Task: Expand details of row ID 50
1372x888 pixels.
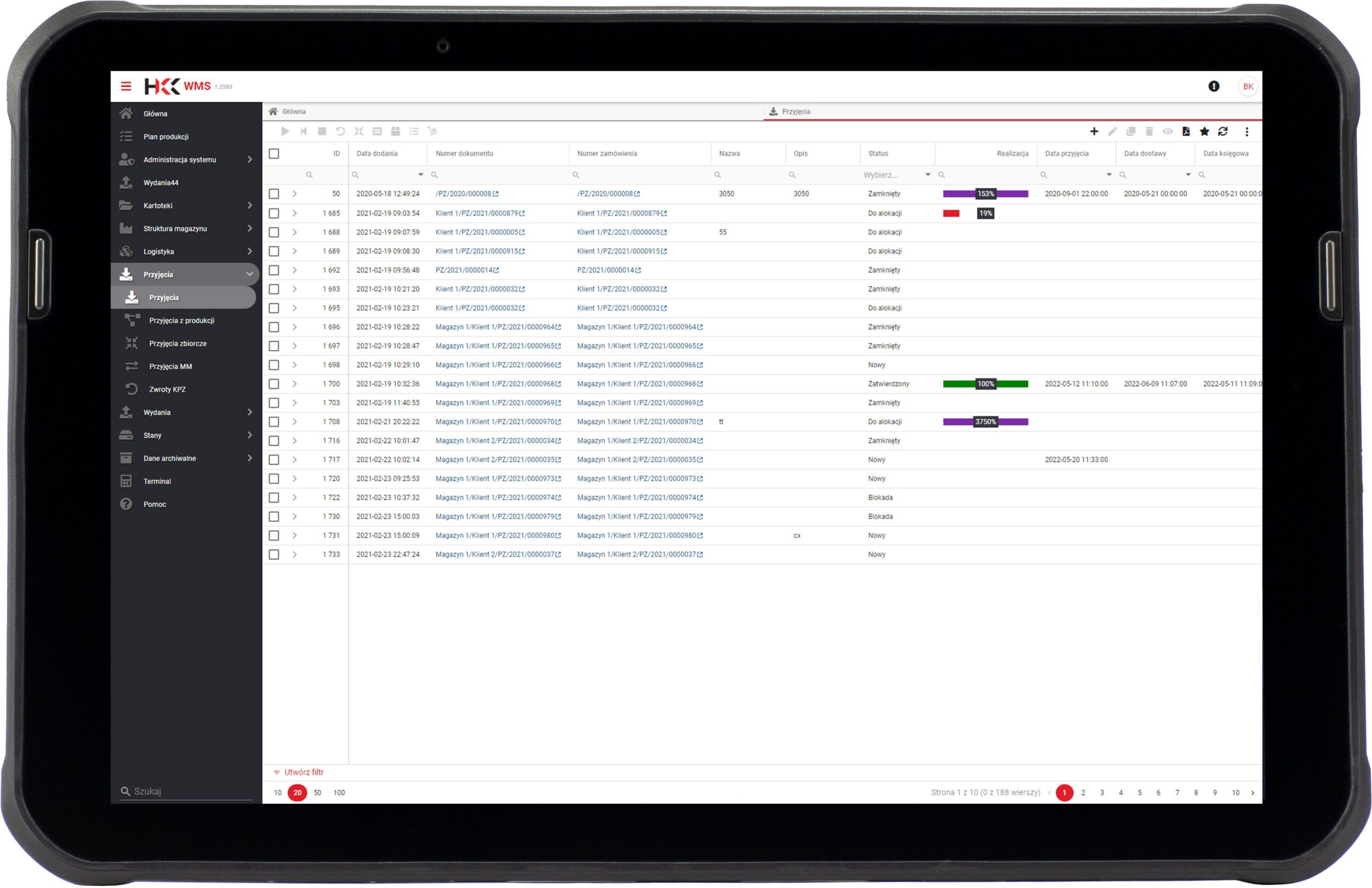Action: (x=294, y=194)
